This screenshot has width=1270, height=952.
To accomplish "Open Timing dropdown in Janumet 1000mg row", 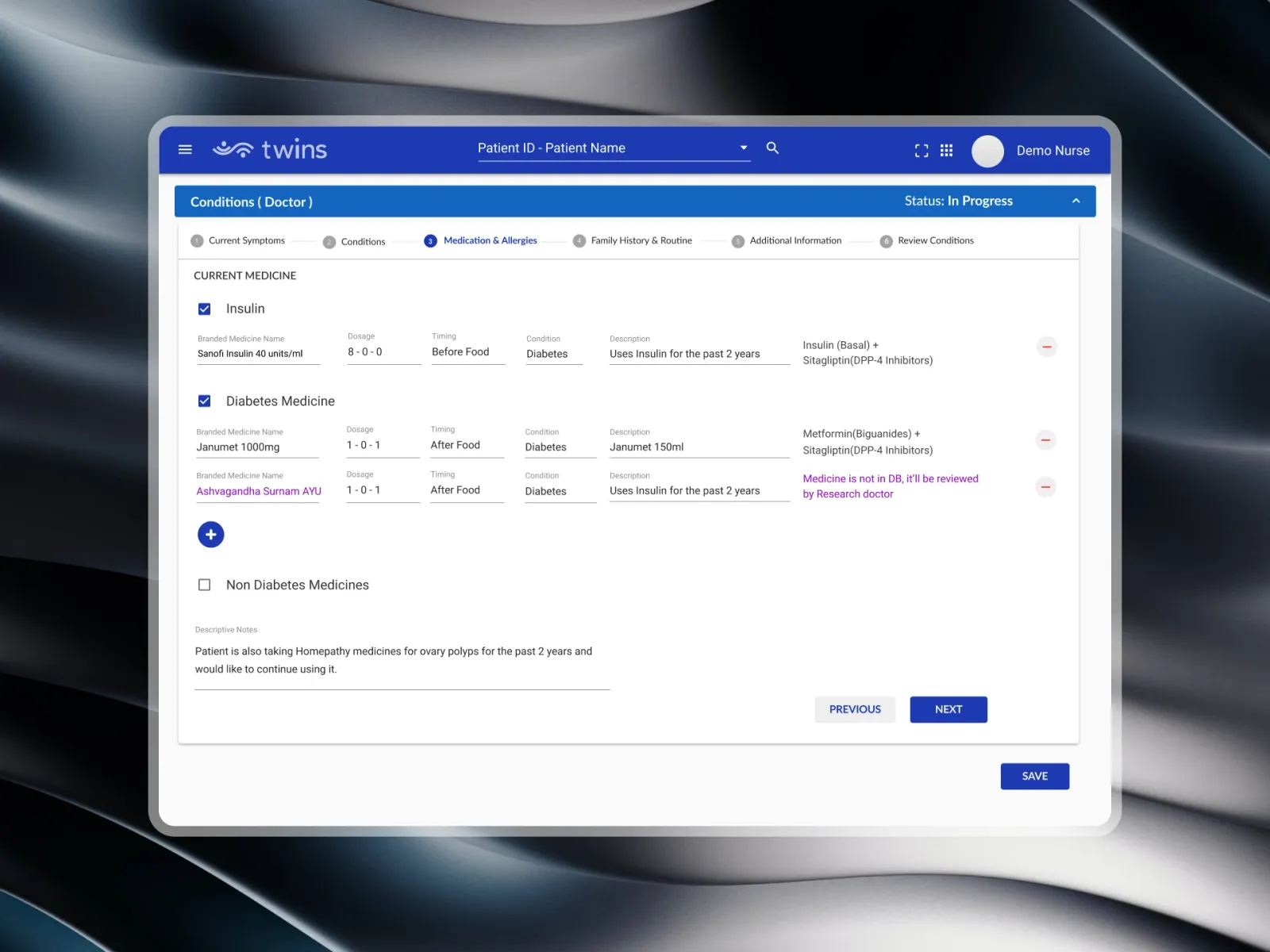I will [x=467, y=442].
